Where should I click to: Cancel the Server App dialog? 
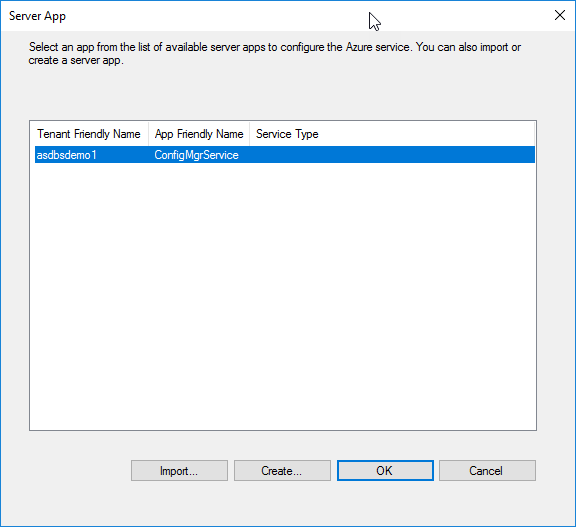(487, 470)
